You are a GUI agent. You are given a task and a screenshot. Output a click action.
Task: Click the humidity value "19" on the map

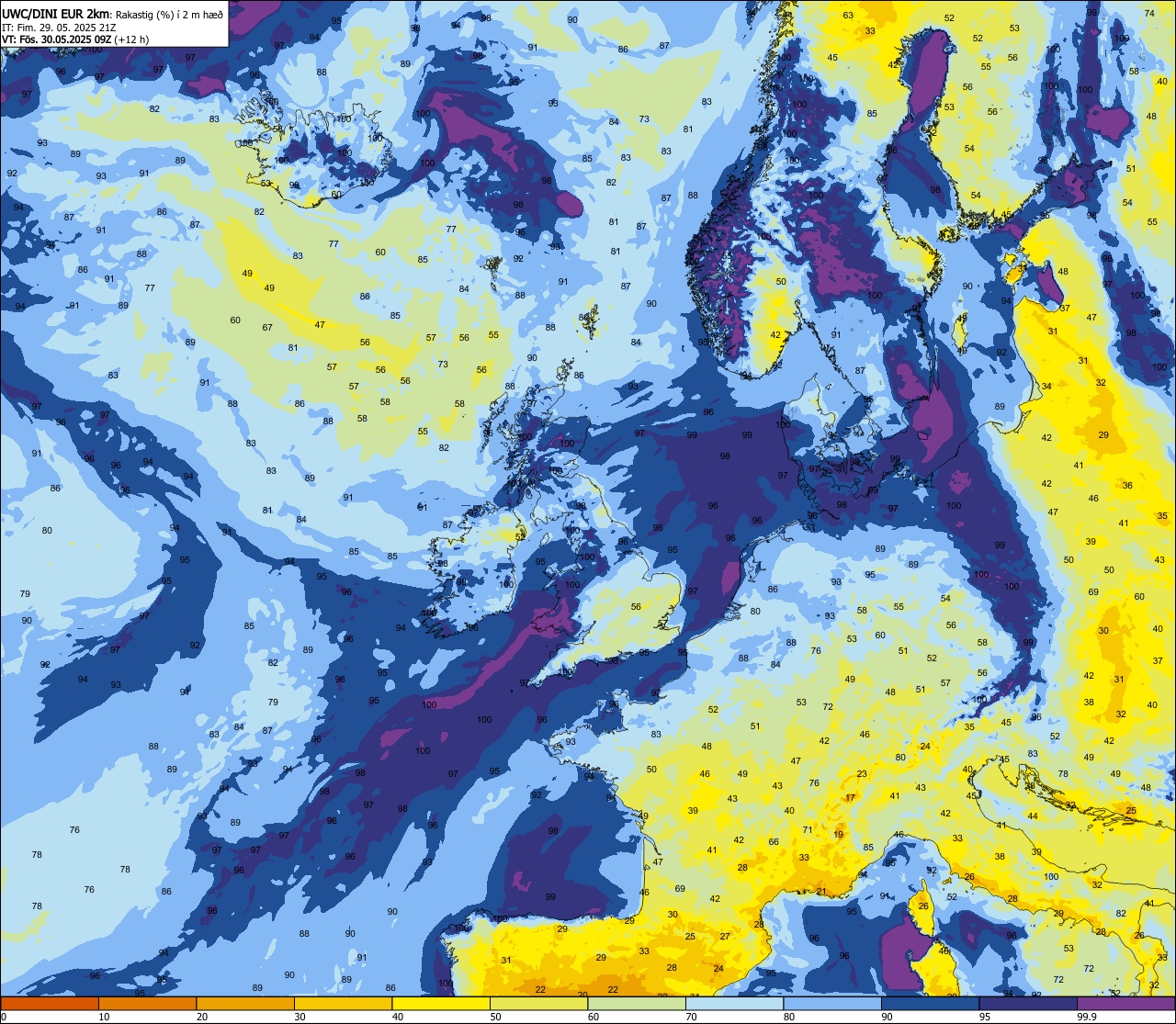839,834
